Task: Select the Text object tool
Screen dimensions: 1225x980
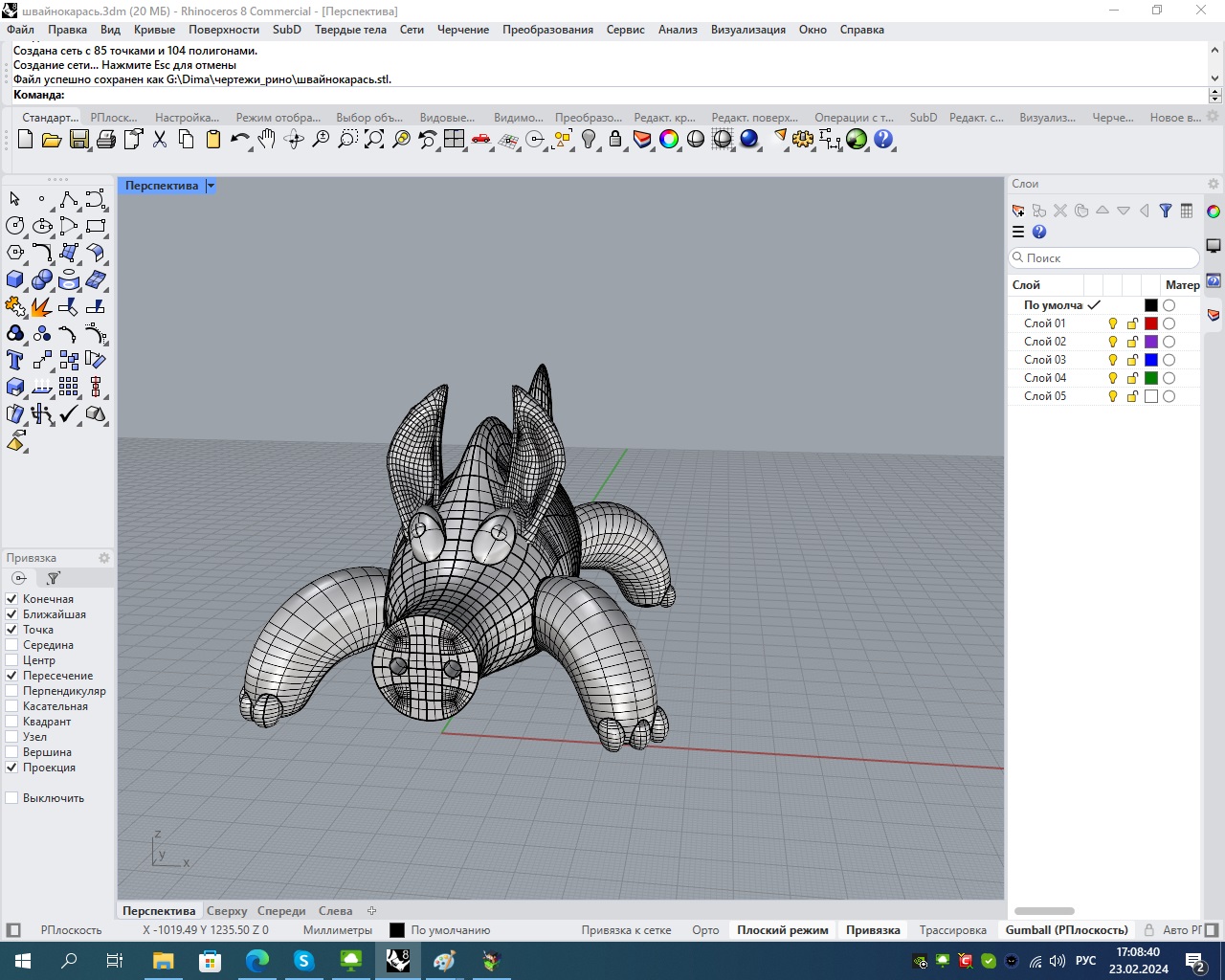Action: pos(15,361)
